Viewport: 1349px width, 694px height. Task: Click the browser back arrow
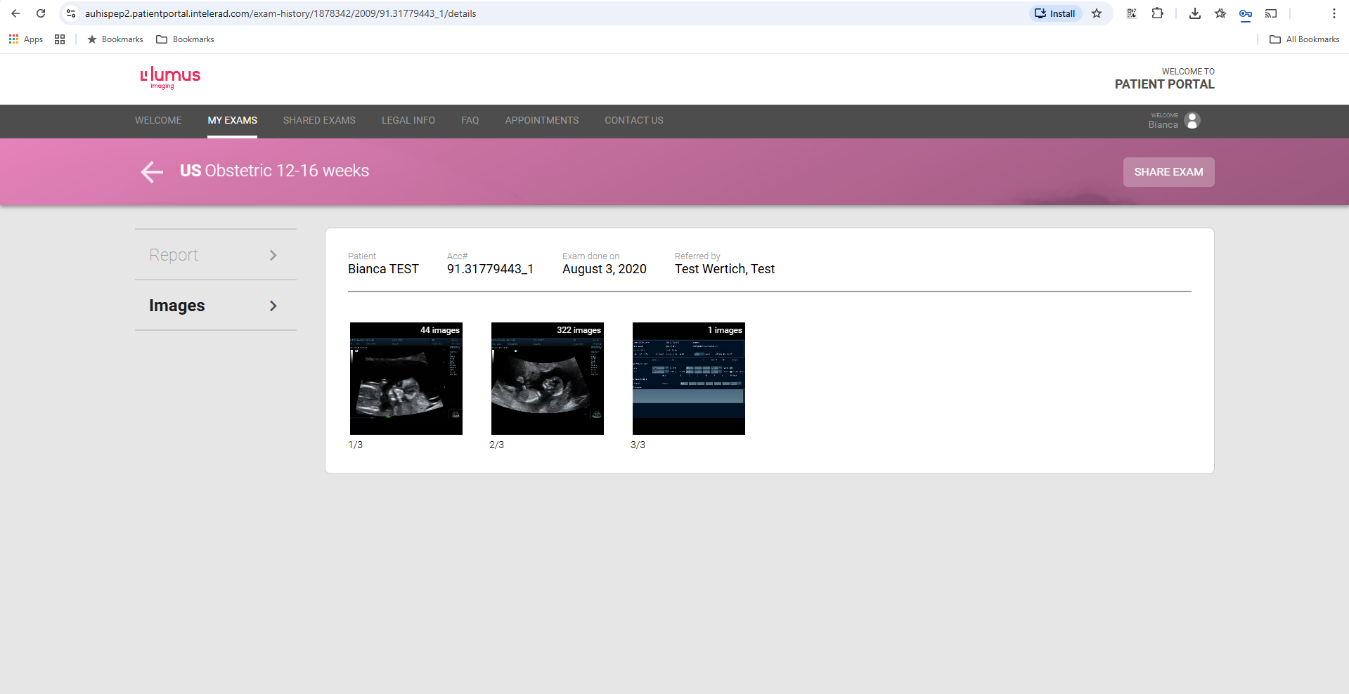(x=15, y=13)
